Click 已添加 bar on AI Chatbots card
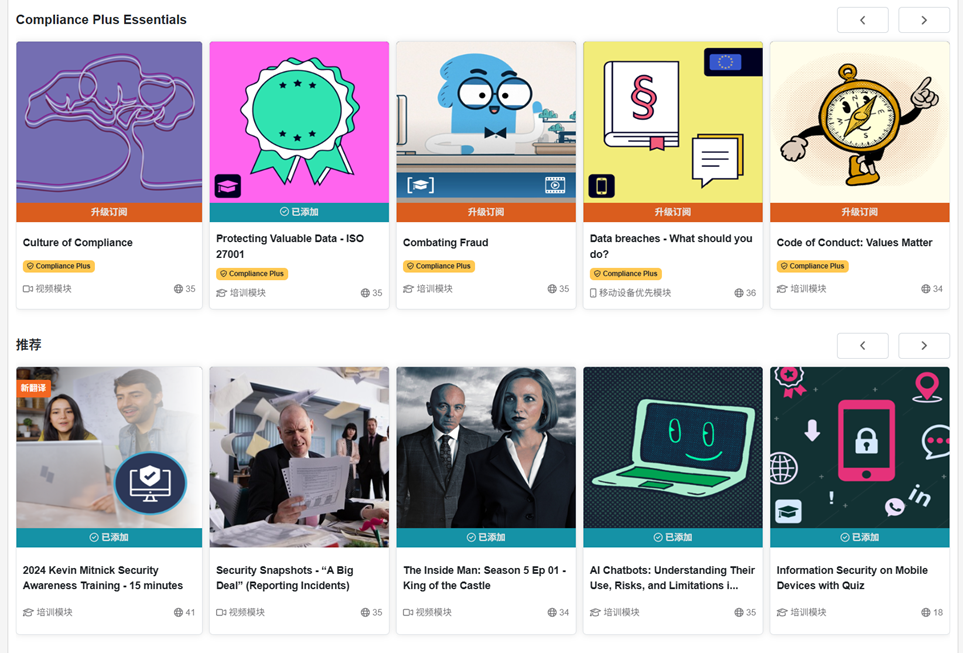 click(x=673, y=538)
